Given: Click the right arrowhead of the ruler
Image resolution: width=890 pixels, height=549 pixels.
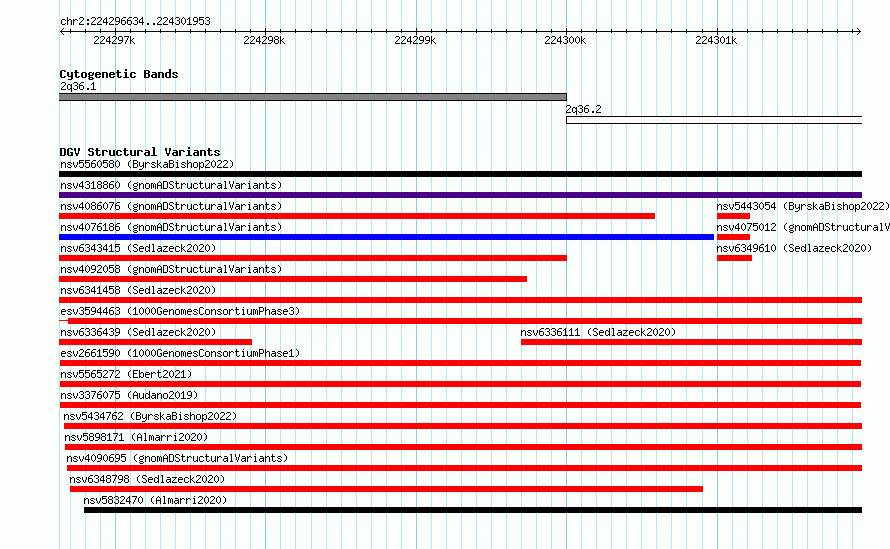Looking at the screenshot, I should [858, 31].
